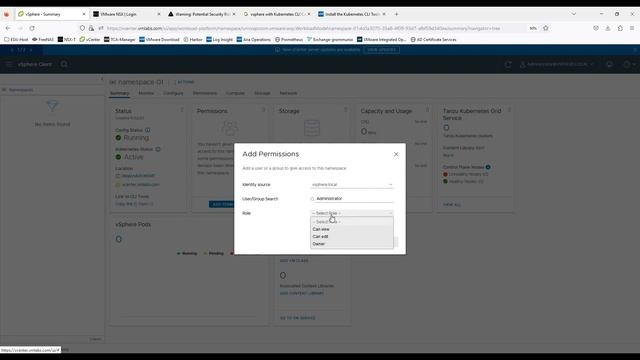The height and width of the screenshot is (360, 640).
Task: Open the FreeNAS bookmark
Action: pos(43,40)
